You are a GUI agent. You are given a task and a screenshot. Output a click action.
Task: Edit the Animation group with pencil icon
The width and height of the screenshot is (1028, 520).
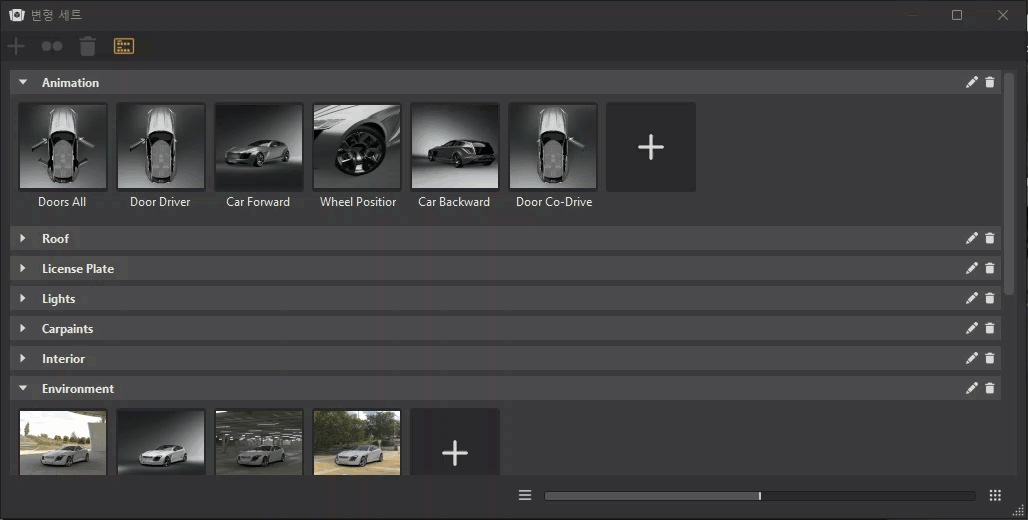[972, 83]
